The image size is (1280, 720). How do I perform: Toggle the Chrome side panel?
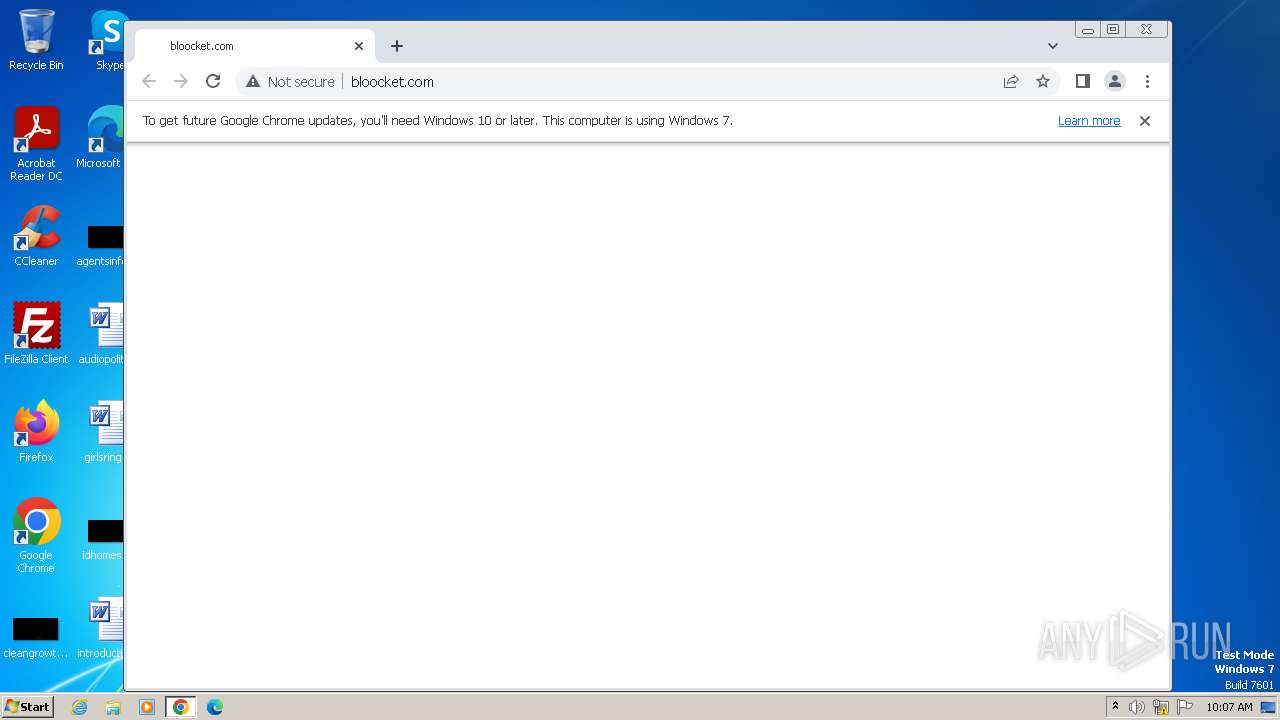(1082, 81)
